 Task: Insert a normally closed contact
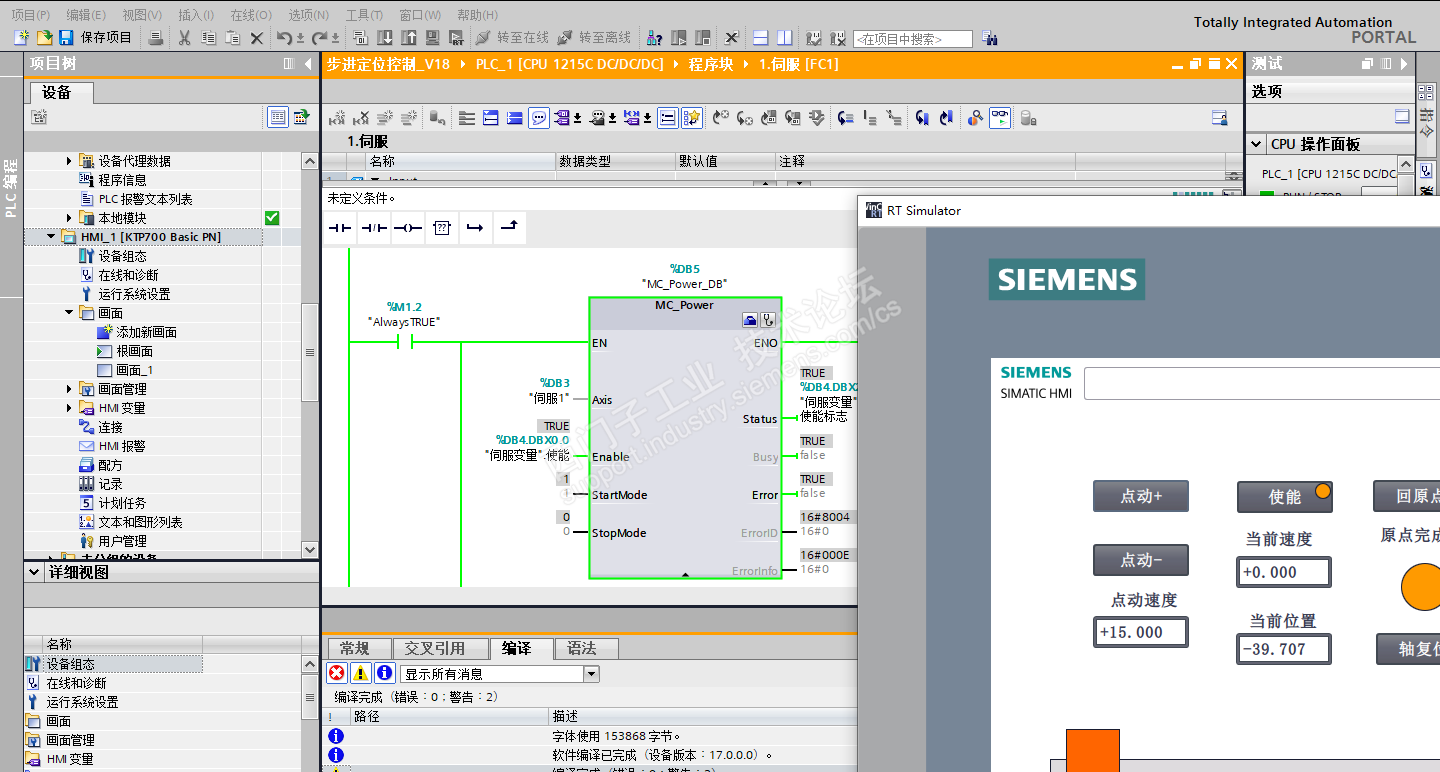click(x=374, y=228)
